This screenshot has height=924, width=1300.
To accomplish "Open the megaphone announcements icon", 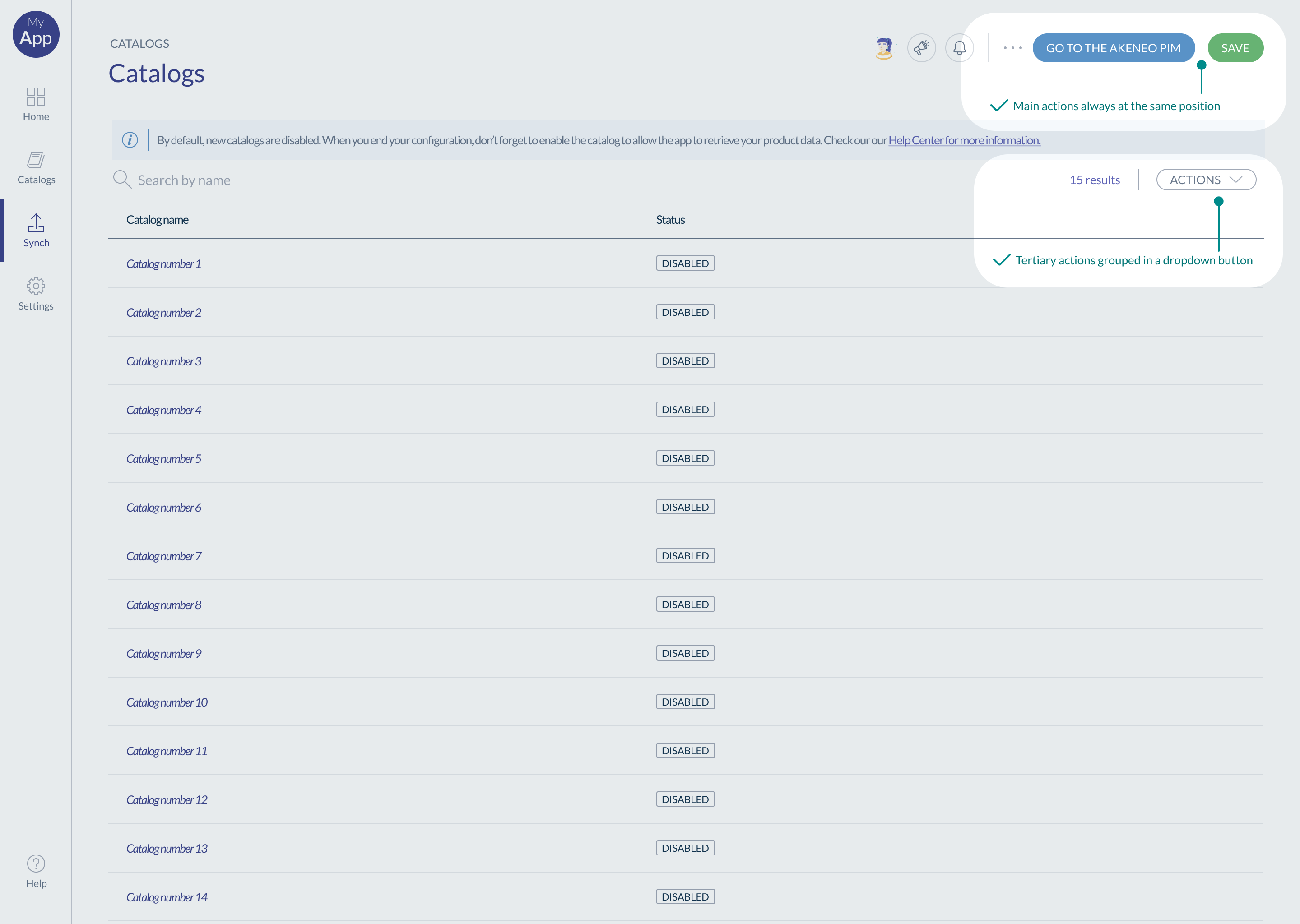I will click(921, 48).
